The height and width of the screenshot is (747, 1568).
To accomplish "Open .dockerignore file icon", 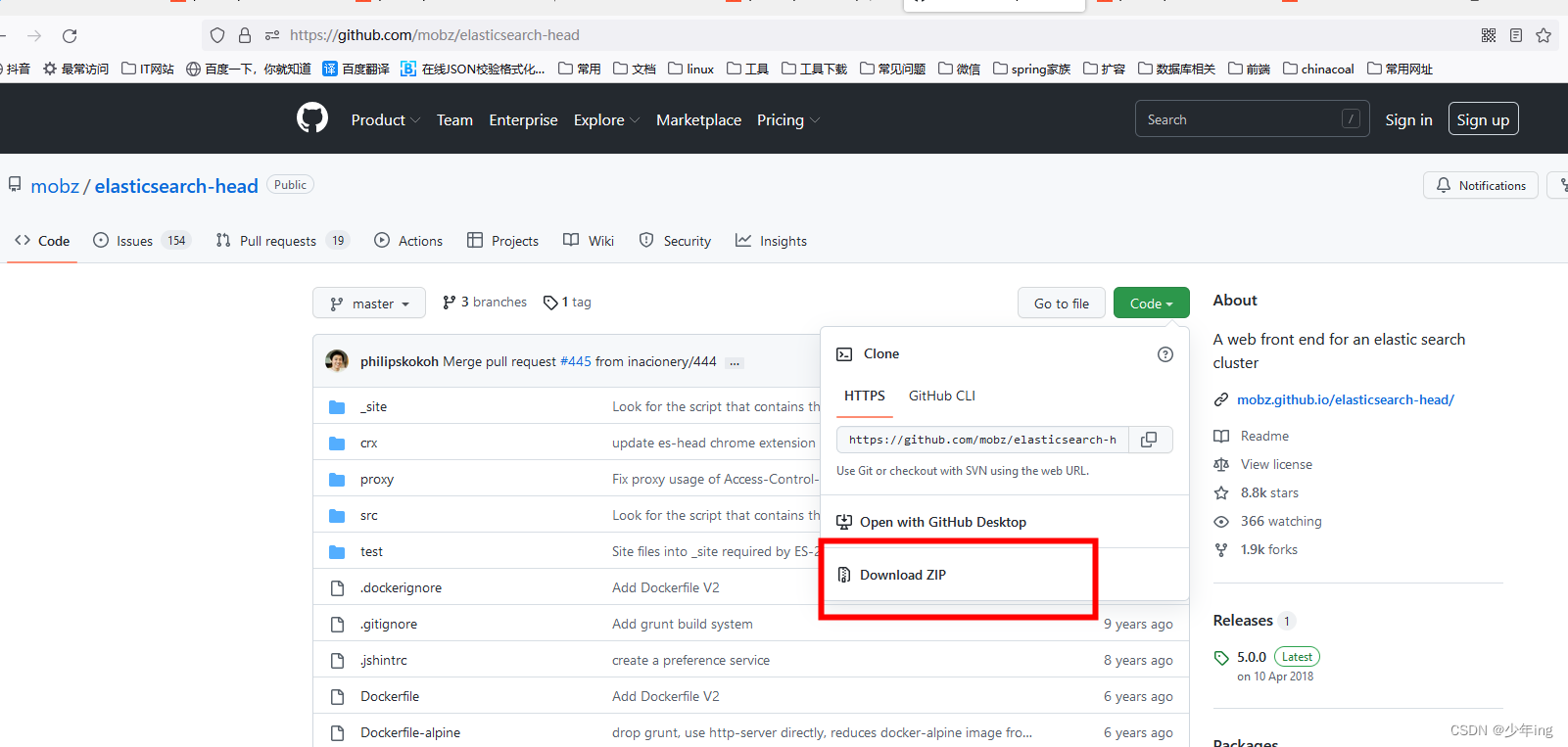I will tap(337, 587).
